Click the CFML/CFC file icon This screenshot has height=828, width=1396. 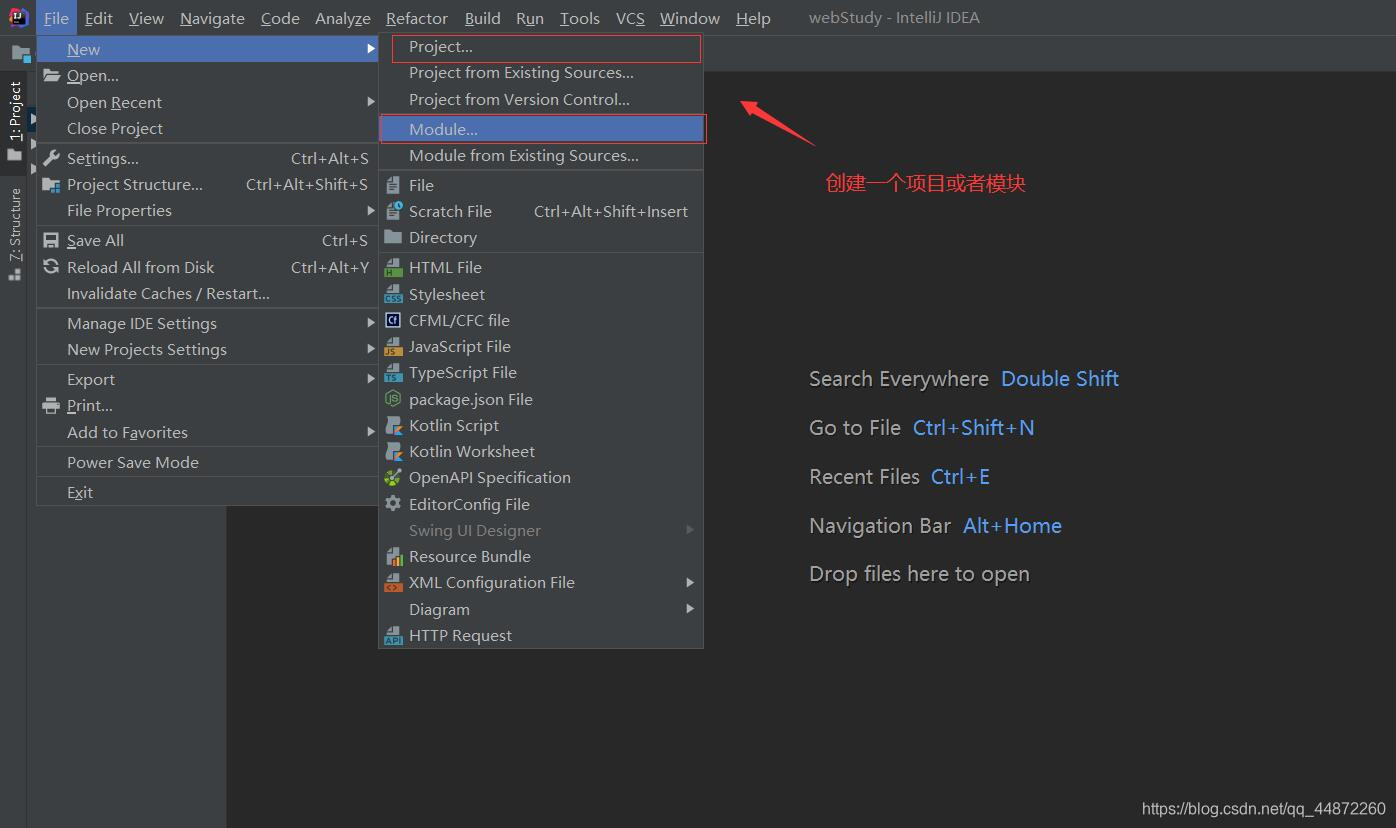pos(393,320)
